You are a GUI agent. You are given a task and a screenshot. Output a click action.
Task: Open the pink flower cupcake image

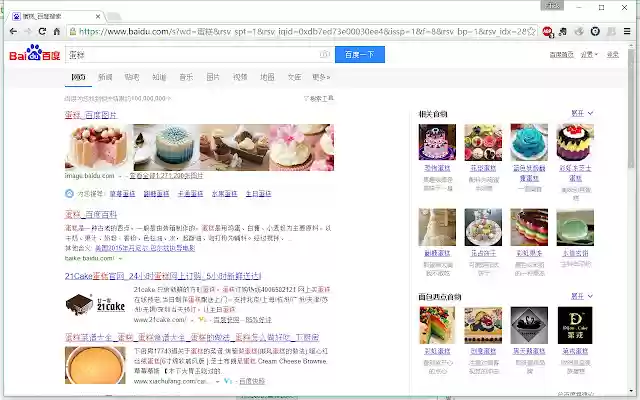click(x=302, y=147)
